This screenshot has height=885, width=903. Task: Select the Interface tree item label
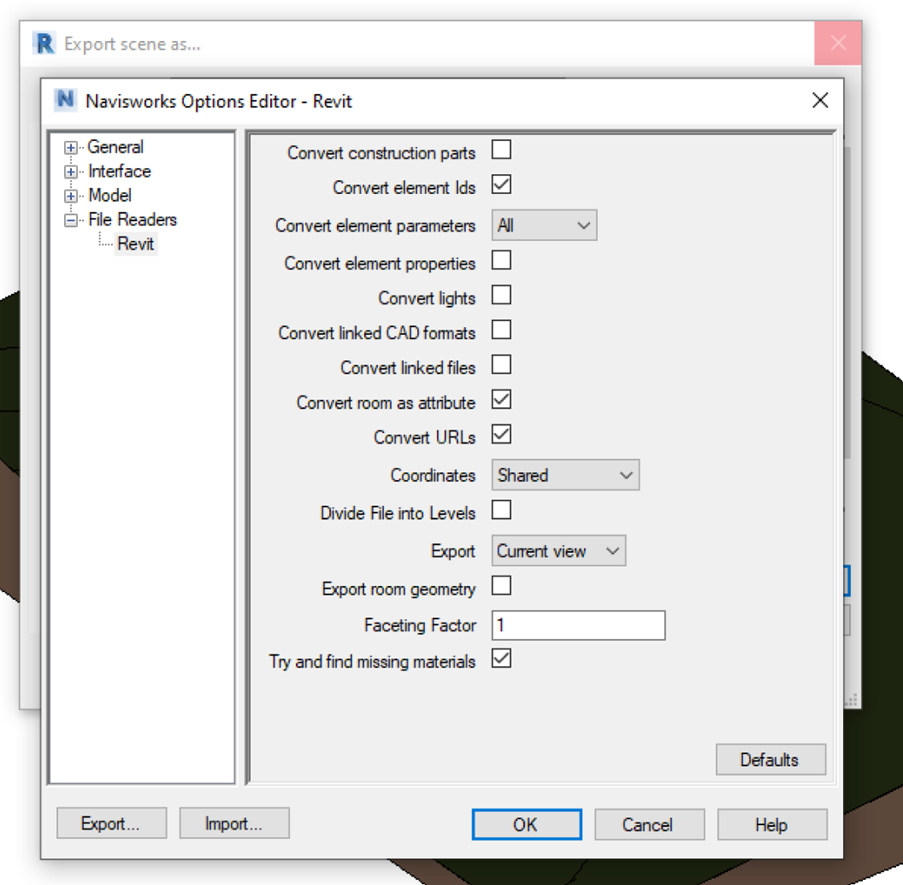119,171
